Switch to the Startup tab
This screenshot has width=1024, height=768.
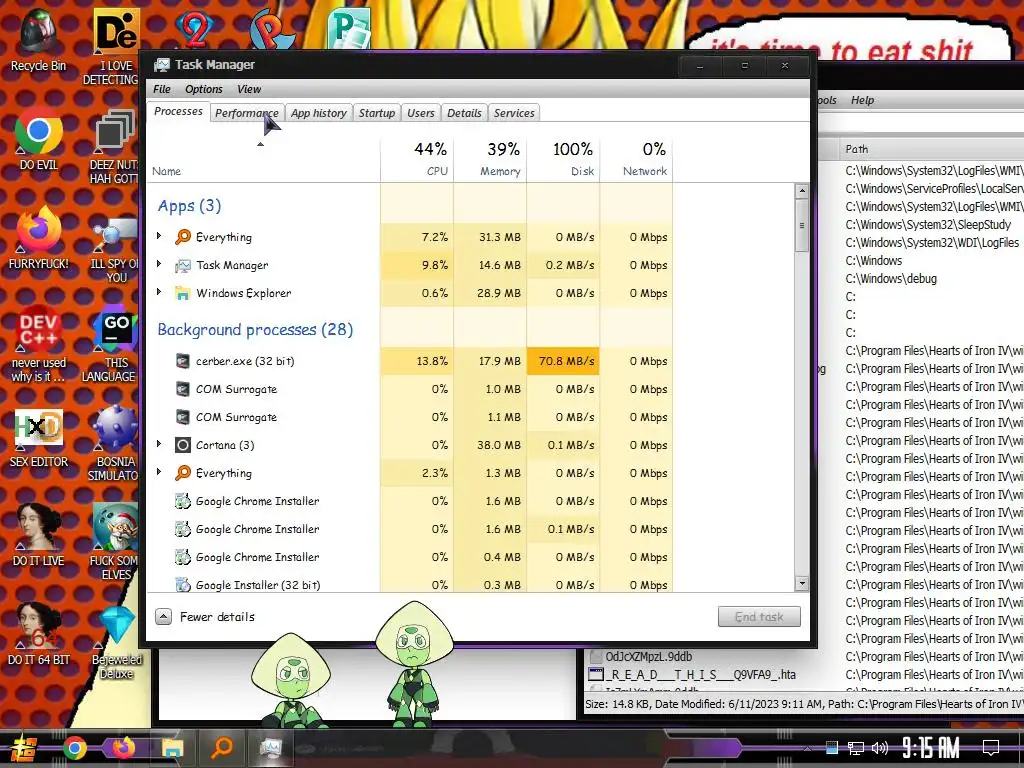[377, 113]
